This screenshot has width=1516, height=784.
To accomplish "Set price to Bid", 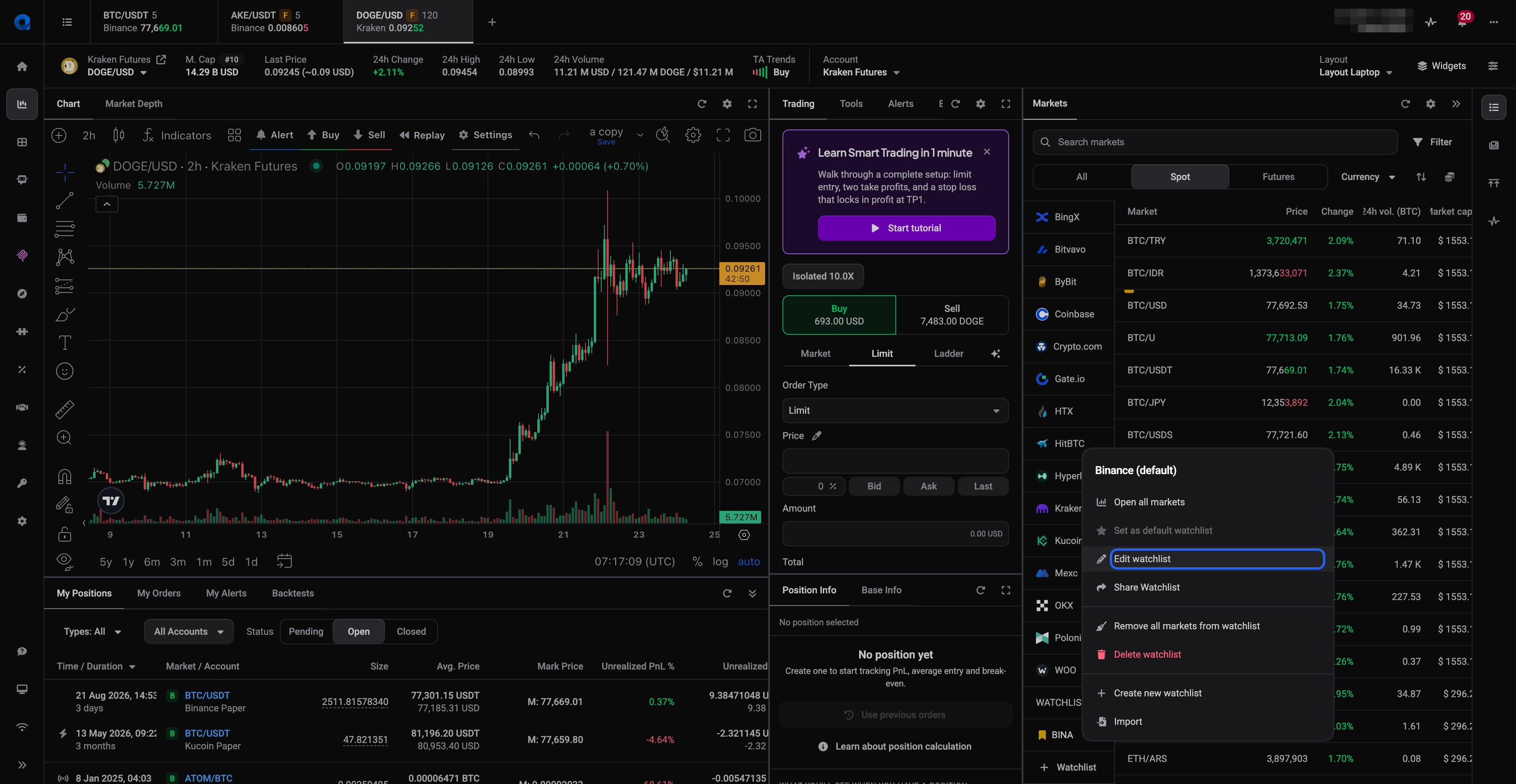I will click(x=873, y=486).
